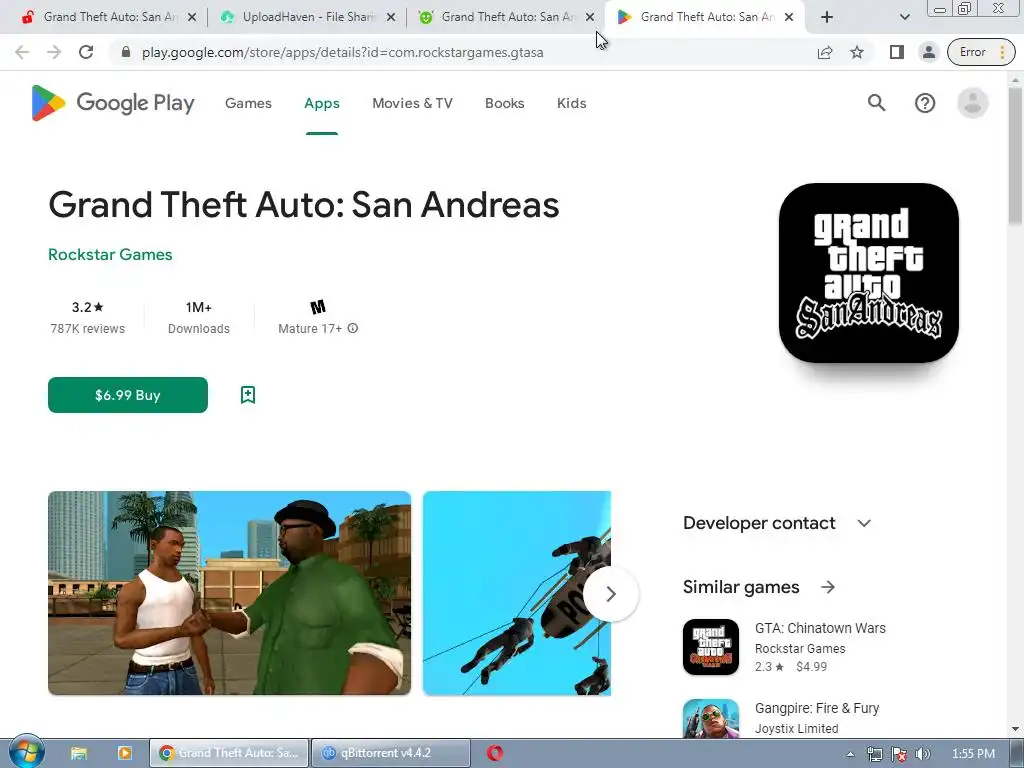Open Rockstar Games developer page
This screenshot has height=768, width=1024.
click(x=110, y=255)
